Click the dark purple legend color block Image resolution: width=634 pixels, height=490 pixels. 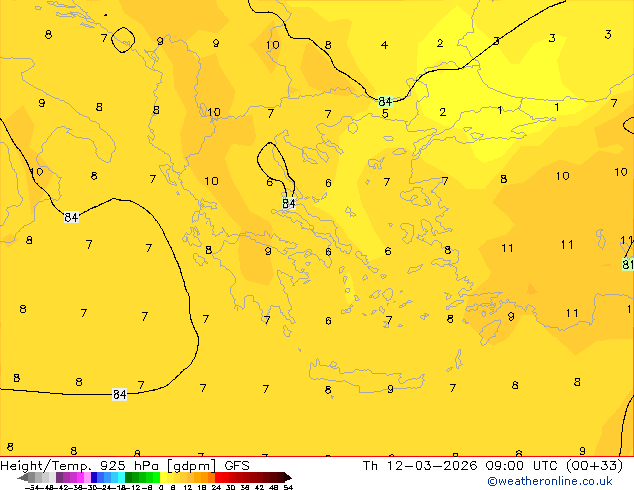pos(59,477)
